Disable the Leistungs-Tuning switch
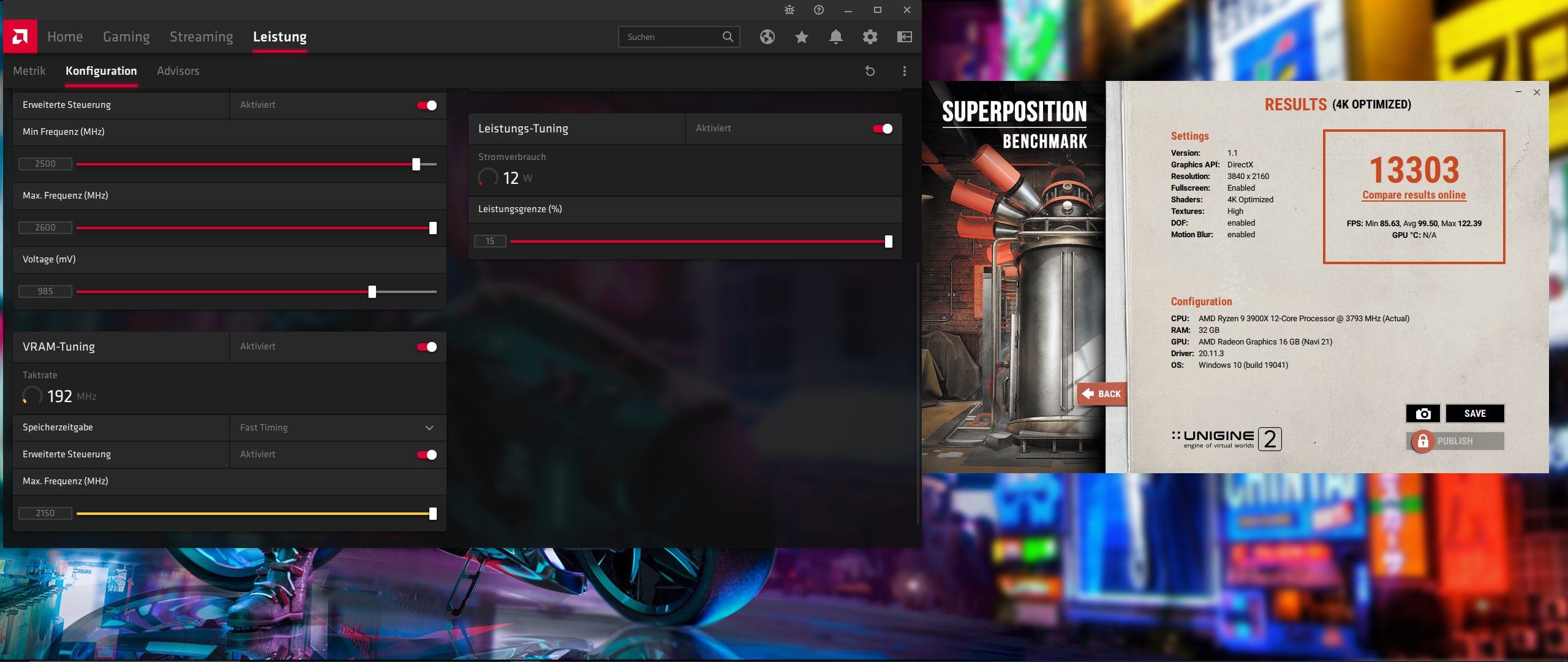Screen dimensions: 1568x662 point(883,129)
